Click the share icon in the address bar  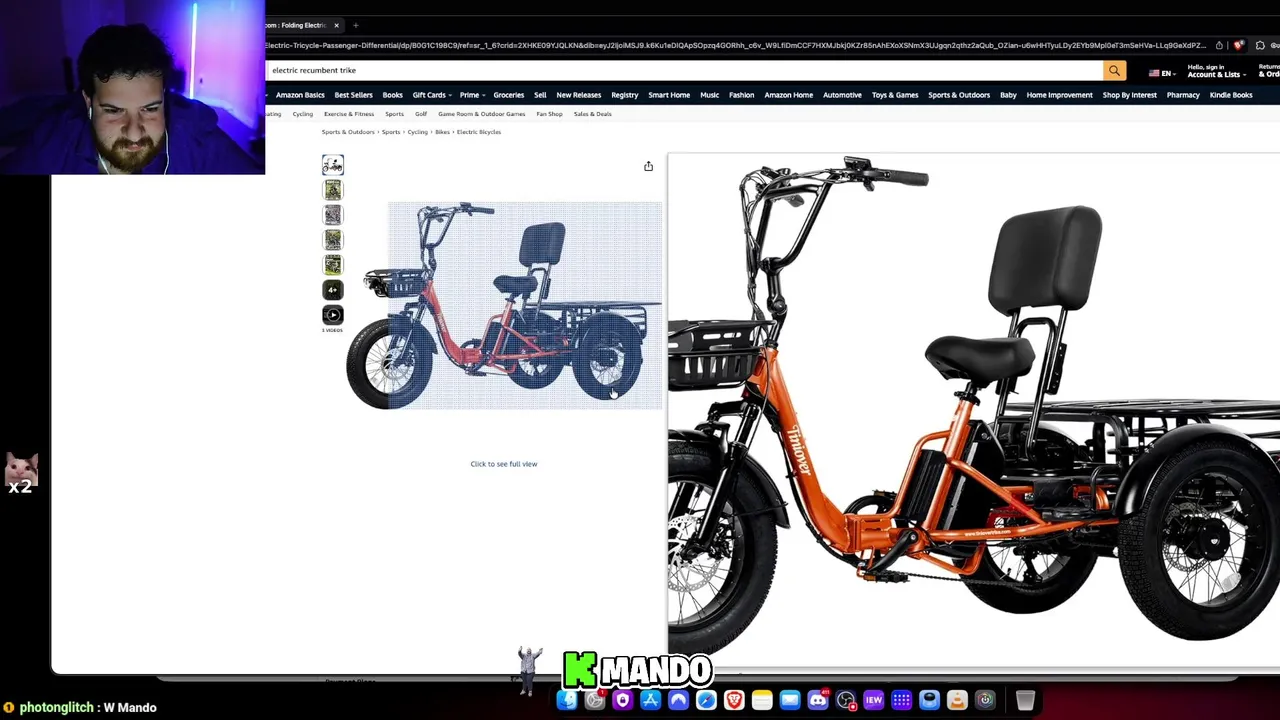(1219, 45)
